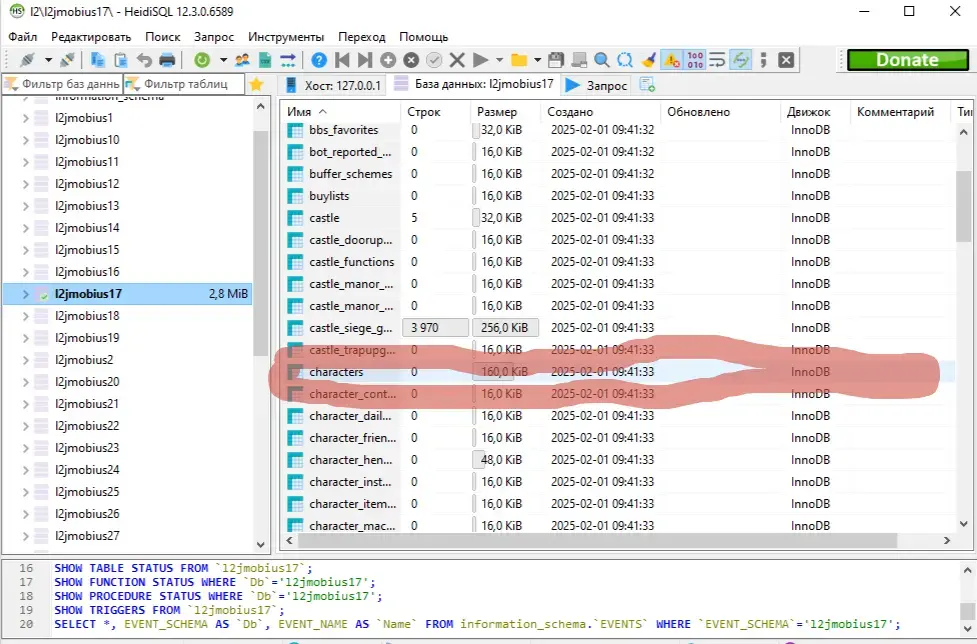The height and width of the screenshot is (644, 977).
Task: Focus the Фильтр таблиц input field
Action: [184, 84]
